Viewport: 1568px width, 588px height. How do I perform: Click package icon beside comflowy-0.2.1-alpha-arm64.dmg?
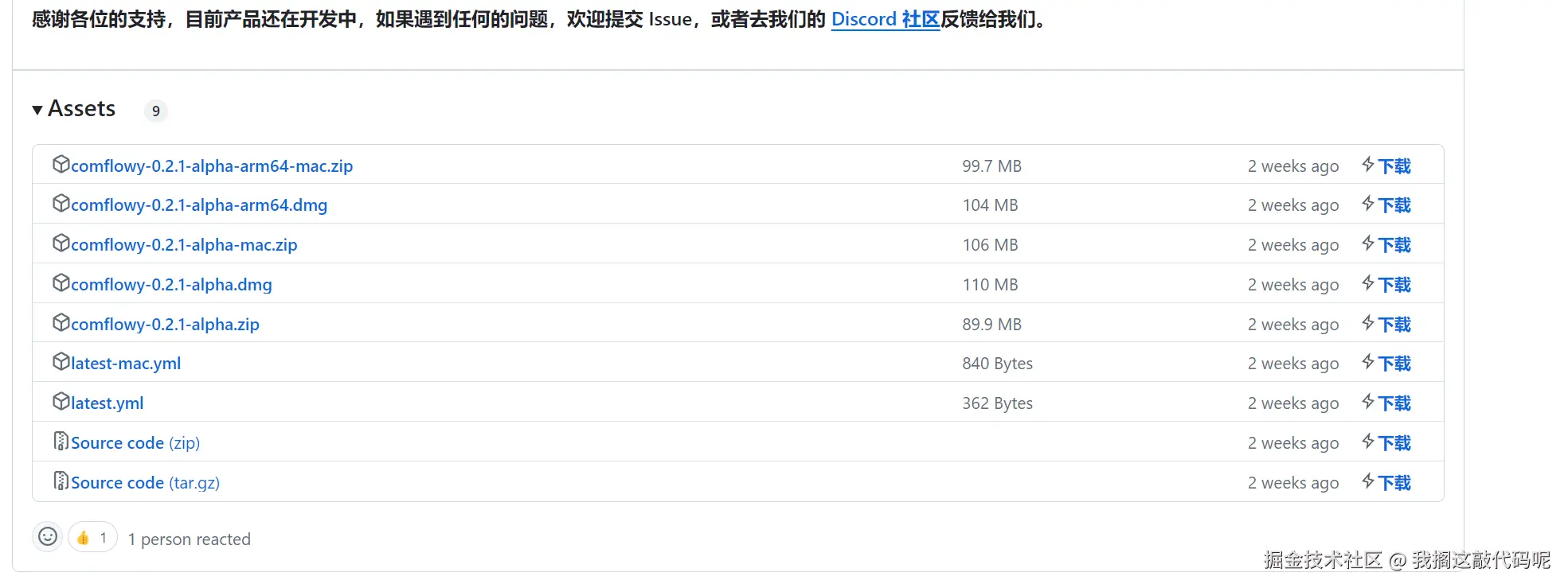pos(61,203)
